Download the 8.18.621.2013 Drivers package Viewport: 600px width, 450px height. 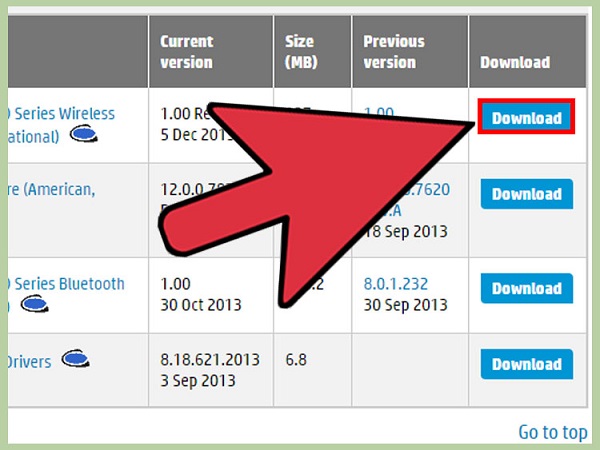(526, 363)
